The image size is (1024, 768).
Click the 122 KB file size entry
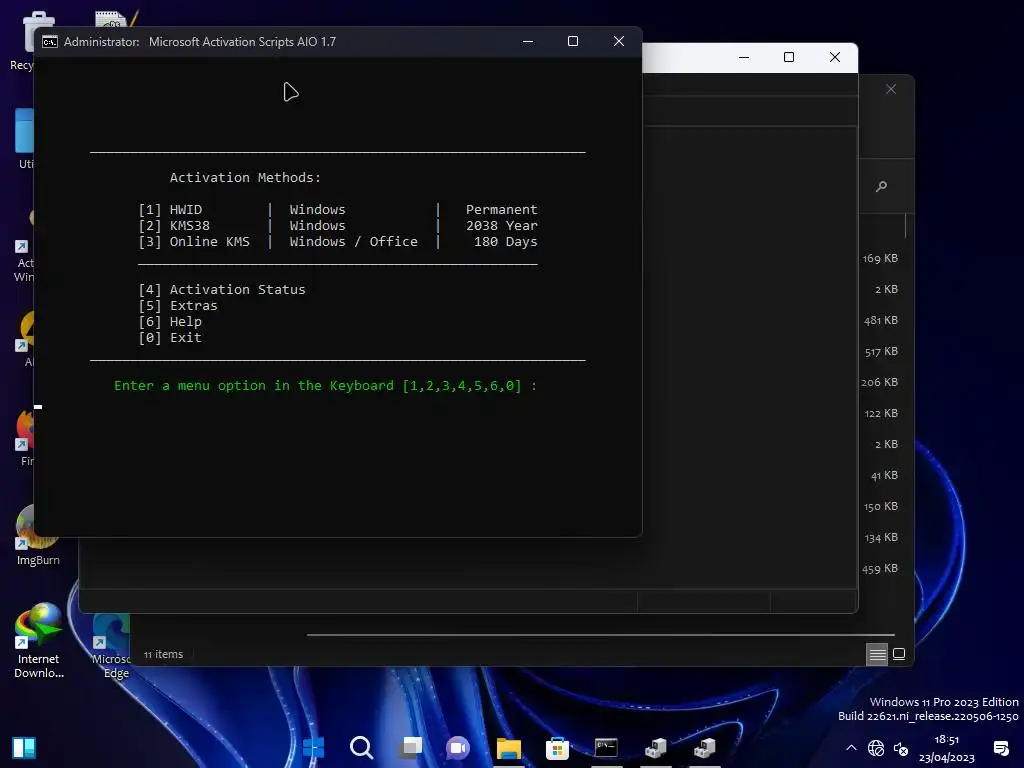[x=881, y=413]
